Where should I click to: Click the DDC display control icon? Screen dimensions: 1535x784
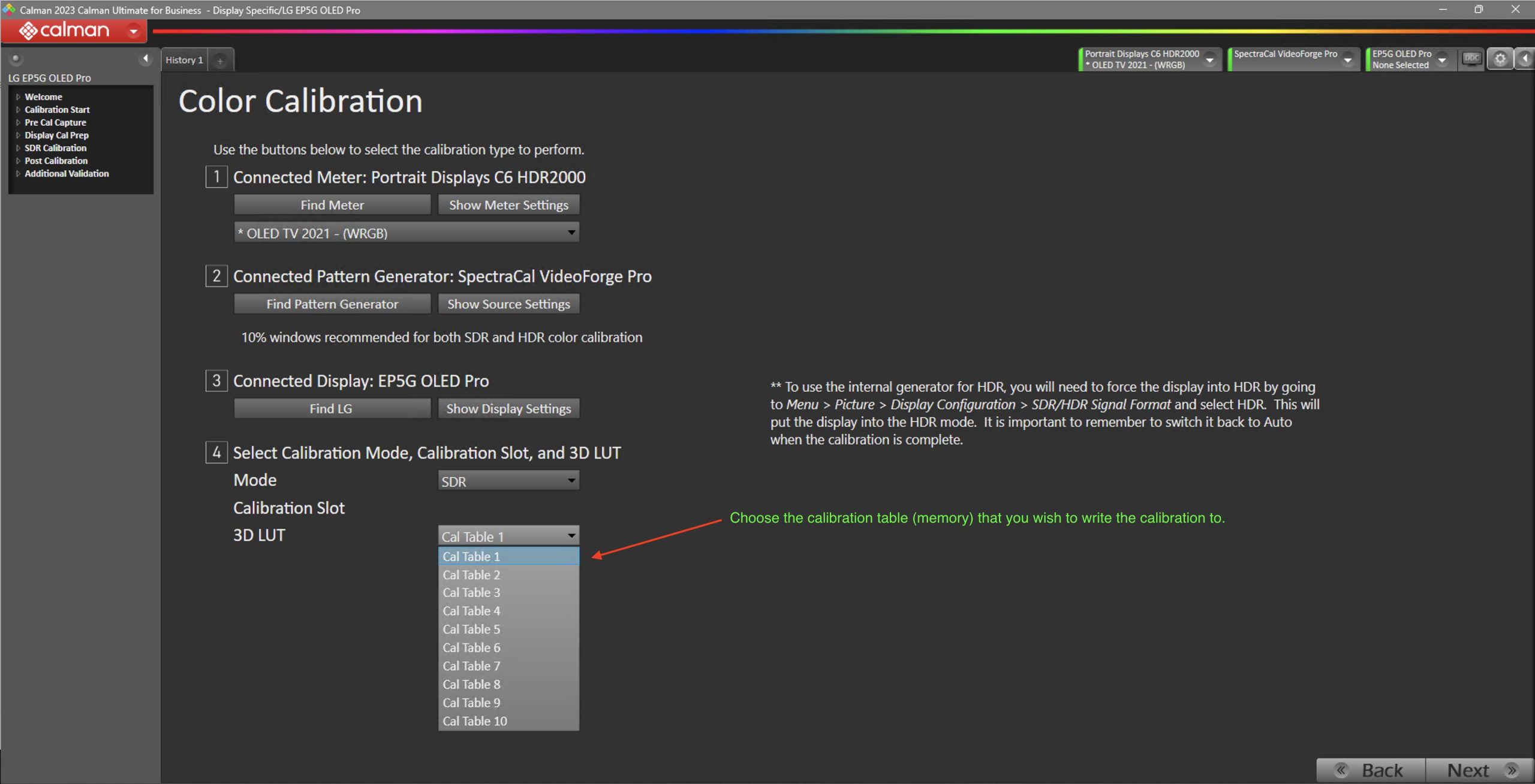tap(1471, 59)
